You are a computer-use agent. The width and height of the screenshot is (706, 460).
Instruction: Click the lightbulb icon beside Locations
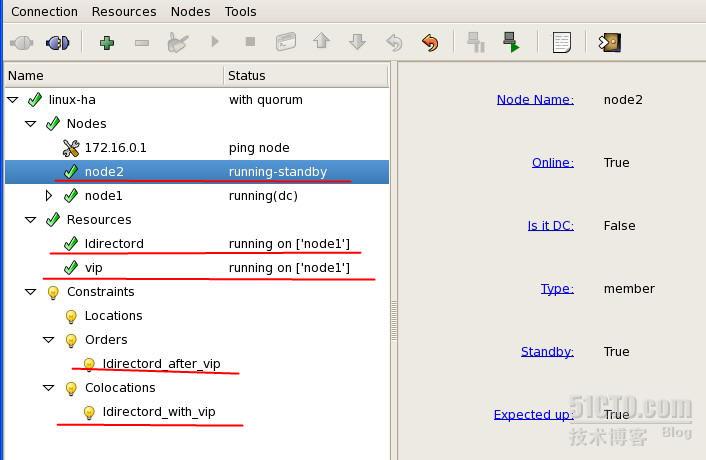point(71,316)
